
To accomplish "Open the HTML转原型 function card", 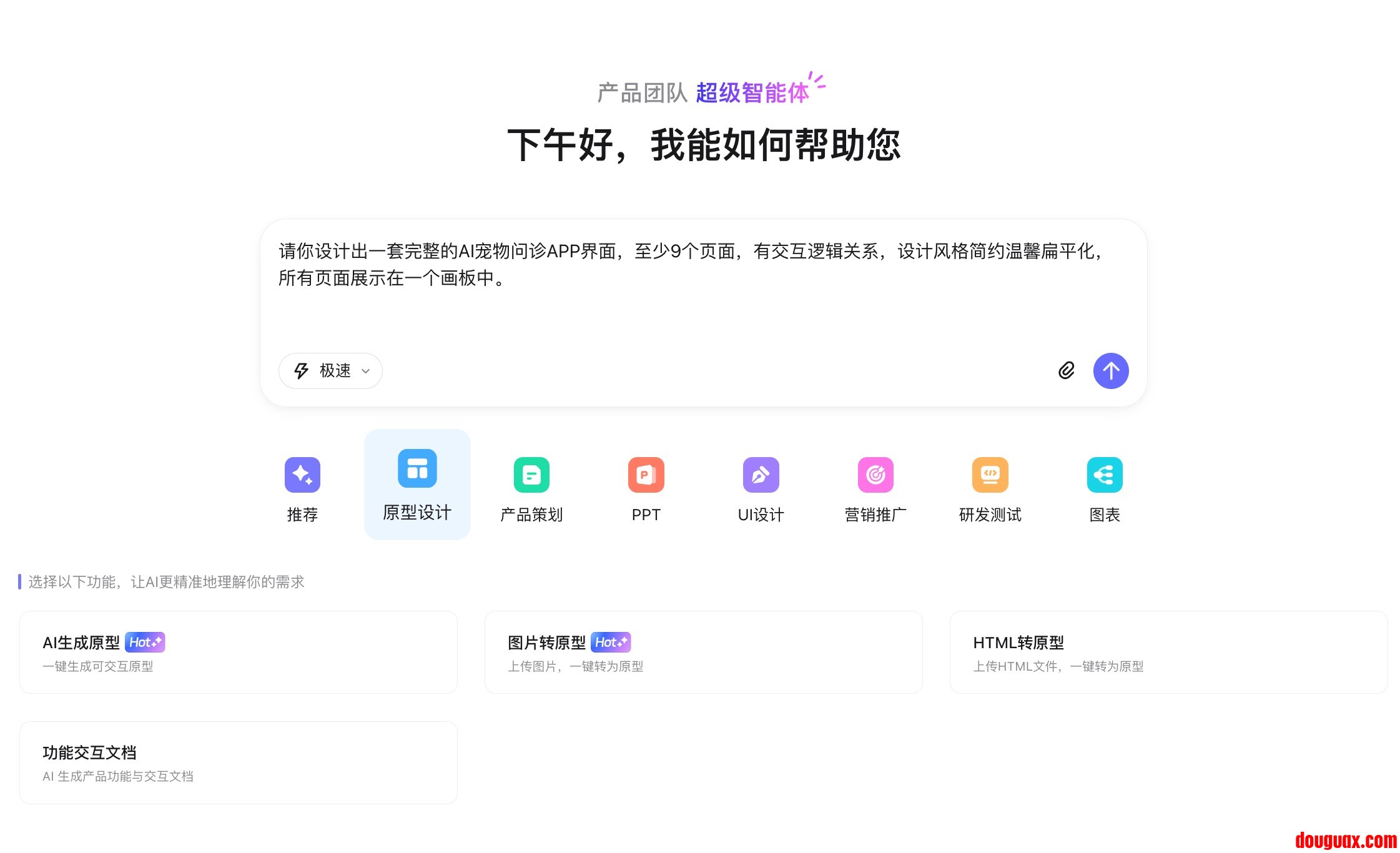I will [x=1168, y=652].
